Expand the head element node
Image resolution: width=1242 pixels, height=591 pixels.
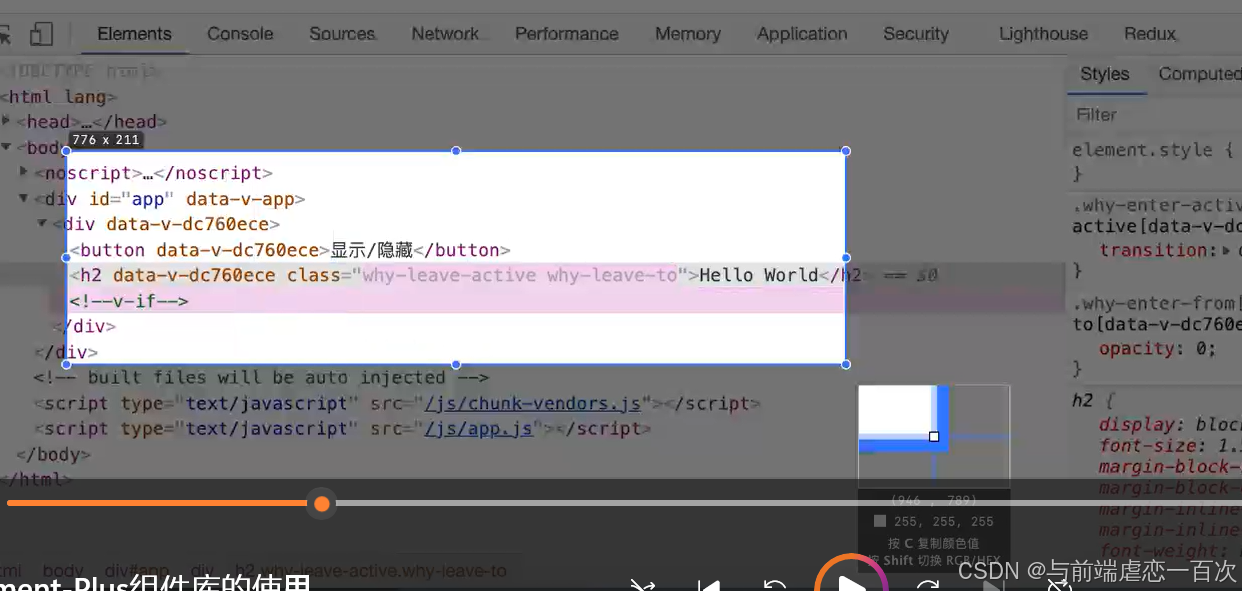pyautogui.click(x=7, y=121)
